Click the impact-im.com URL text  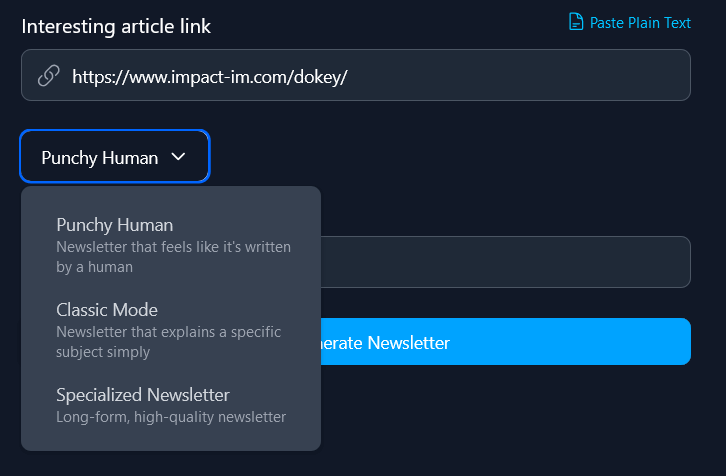click(209, 76)
